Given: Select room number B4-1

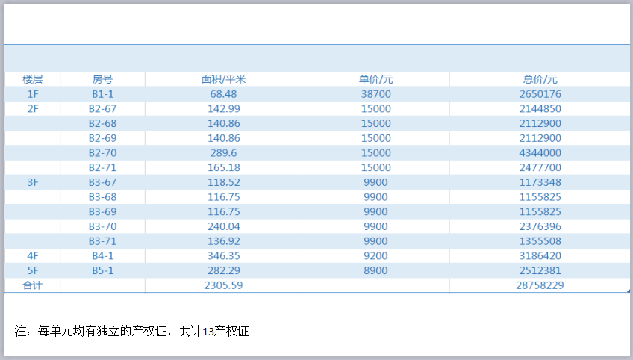Looking at the screenshot, I should click(103, 256).
